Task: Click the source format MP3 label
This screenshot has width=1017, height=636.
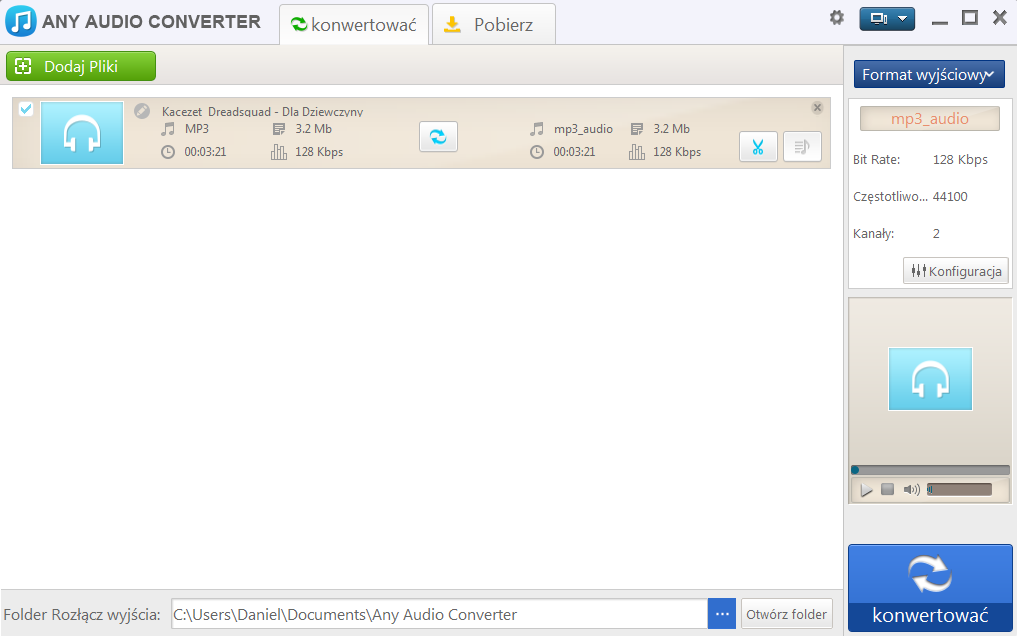Action: (197, 129)
